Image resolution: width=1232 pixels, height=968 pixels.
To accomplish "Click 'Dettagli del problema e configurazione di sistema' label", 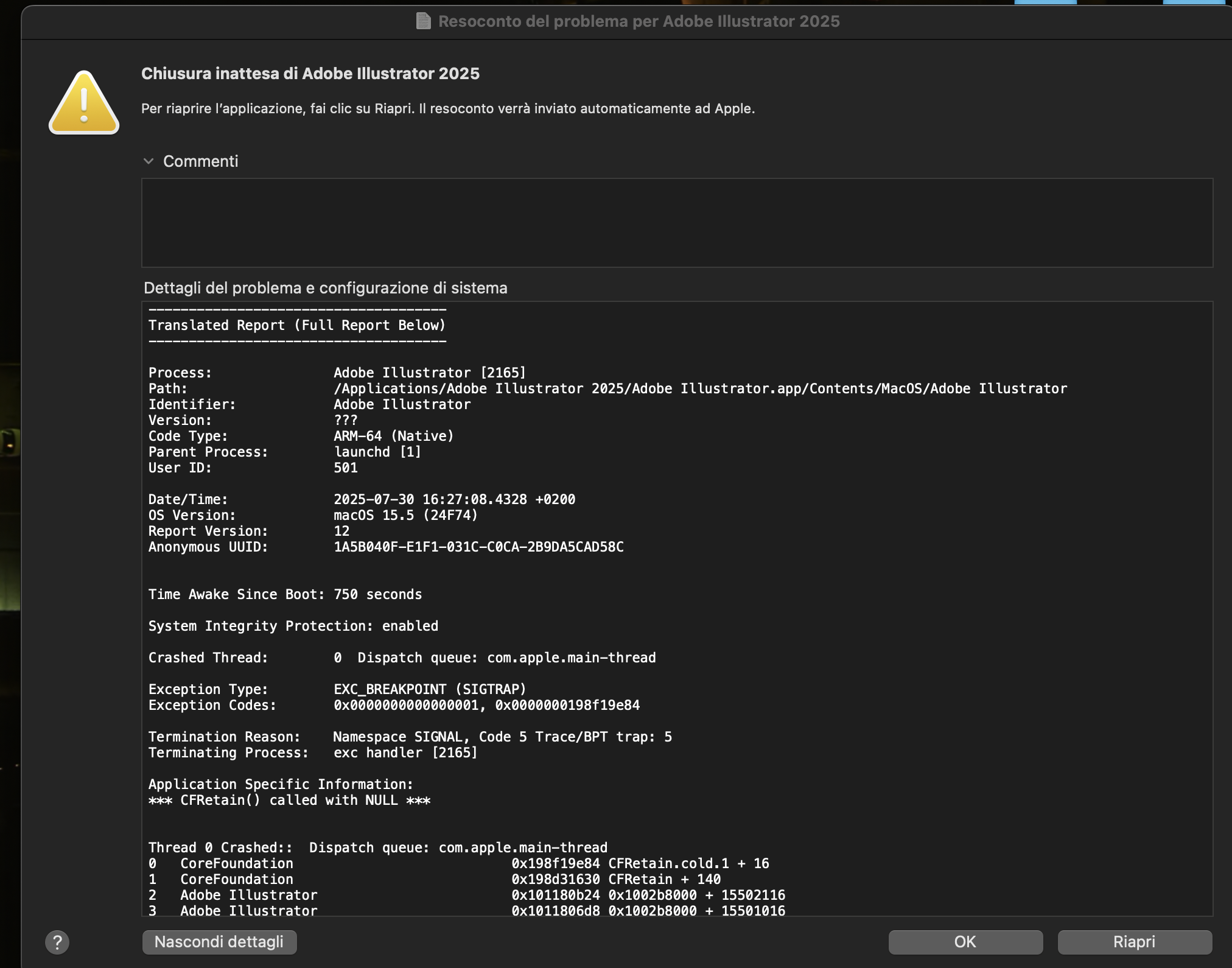I will click(x=326, y=288).
